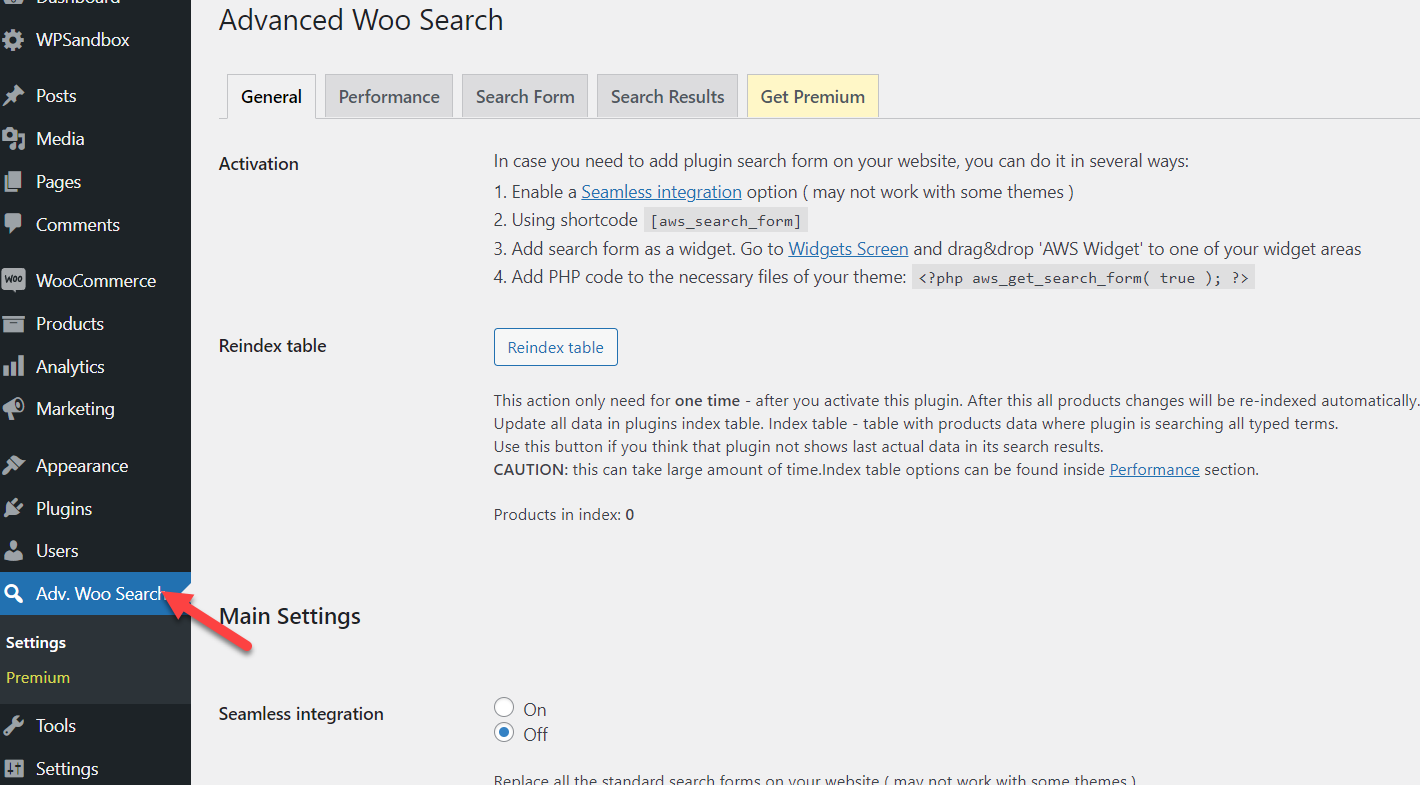Viewport: 1420px width, 785px height.
Task: Click the Media icon in sidebar
Action: (x=13, y=139)
